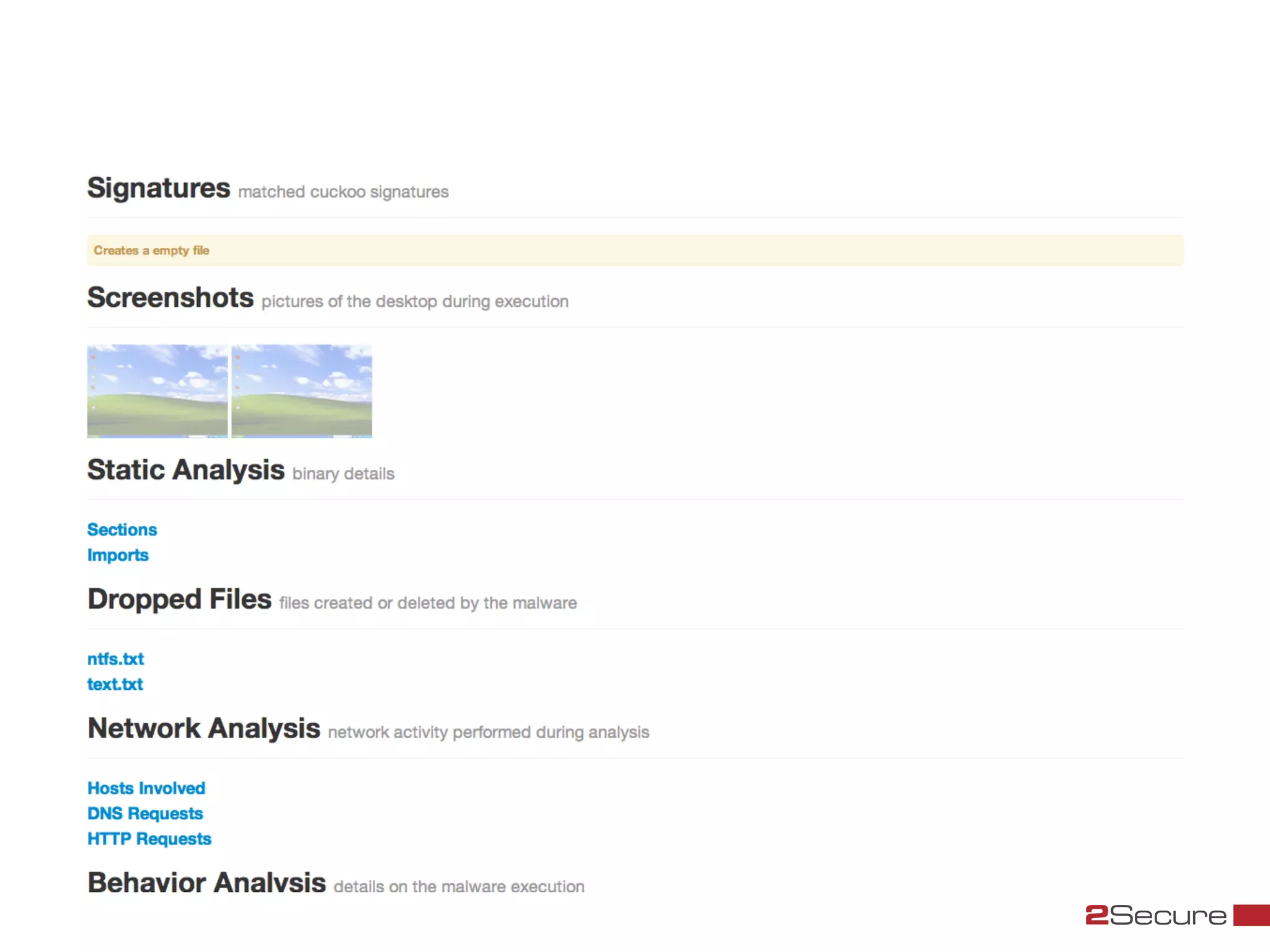This screenshot has width=1270, height=952.
Task: Expand the Hosts Involved link
Action: pos(146,788)
